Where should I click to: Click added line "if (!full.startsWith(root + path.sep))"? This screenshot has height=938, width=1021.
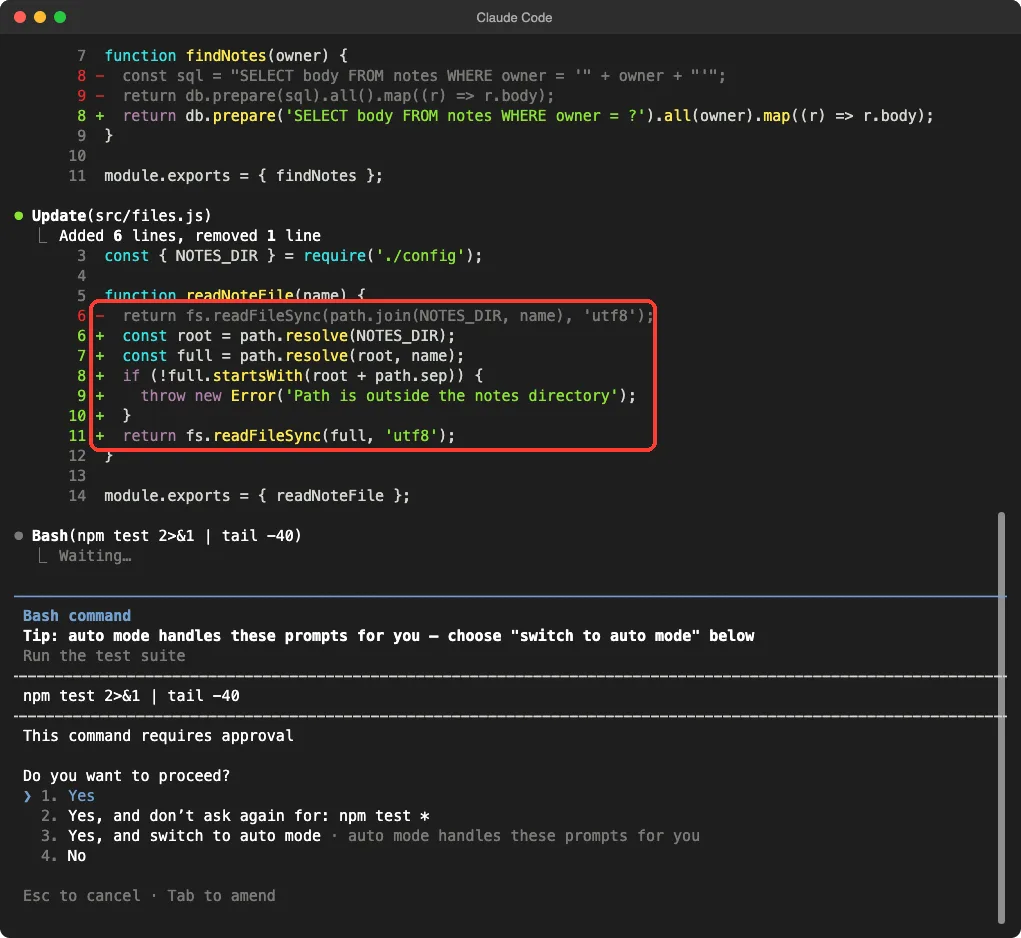coord(303,376)
